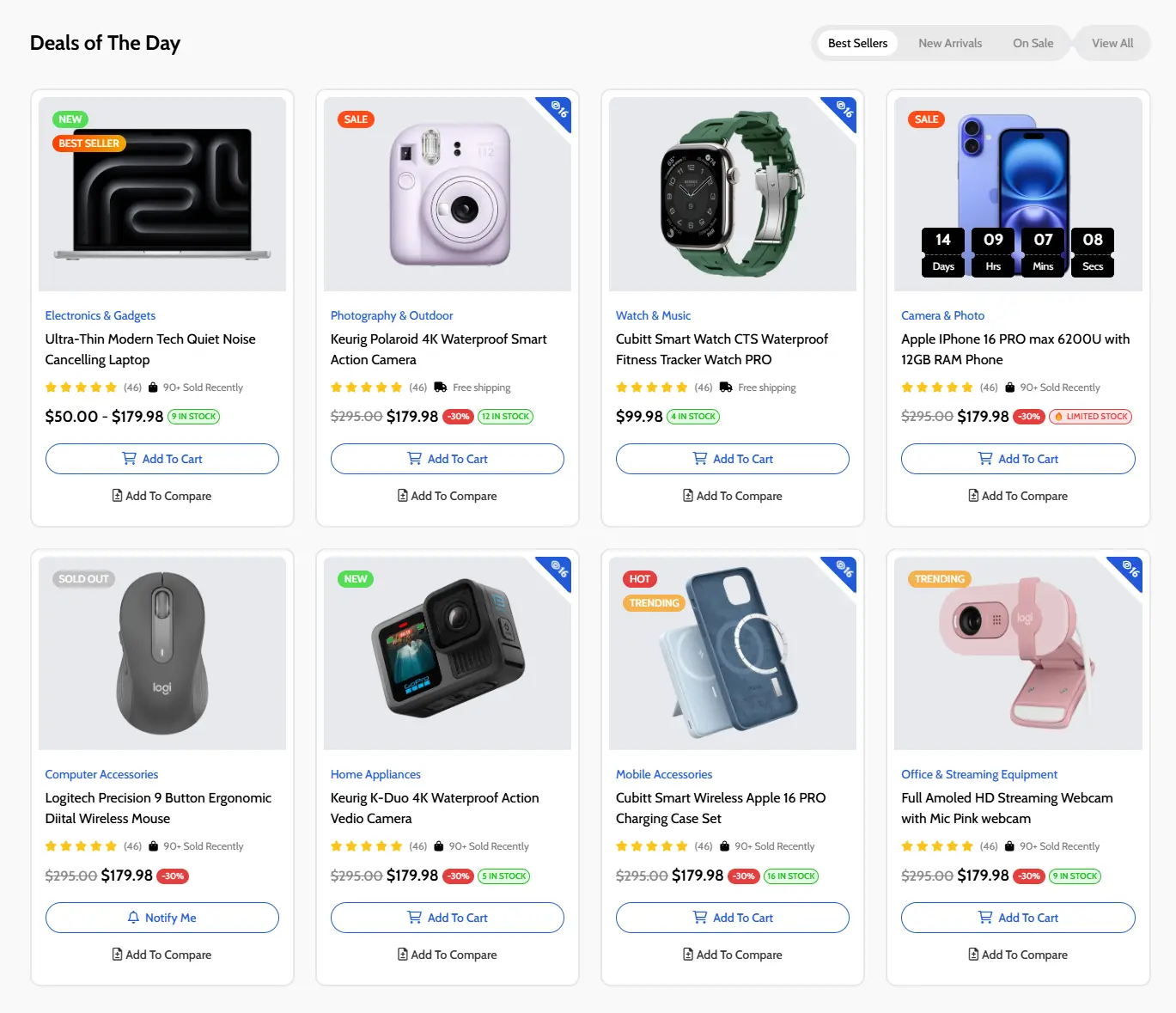Click compare icon under the Ultra-Thin Laptop
The height and width of the screenshot is (1013, 1176).
(117, 496)
